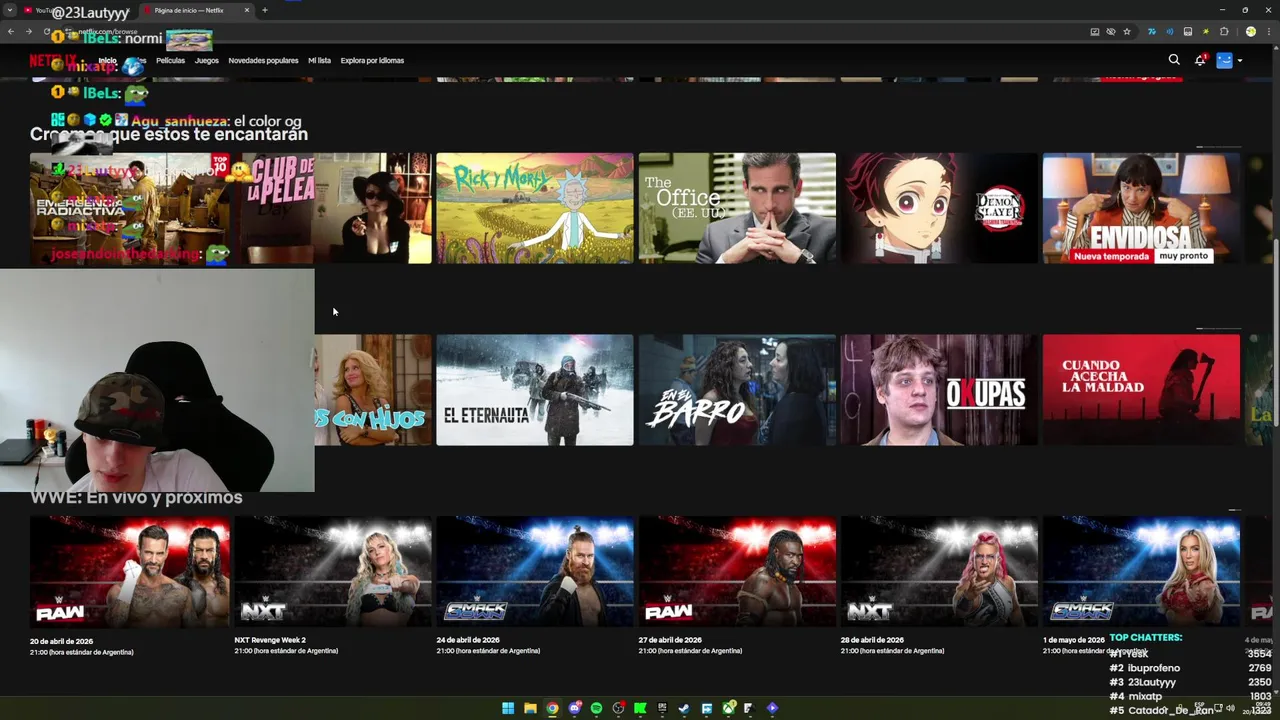This screenshot has height=720, width=1280.
Task: Open Steam from the taskbar
Action: [684, 708]
